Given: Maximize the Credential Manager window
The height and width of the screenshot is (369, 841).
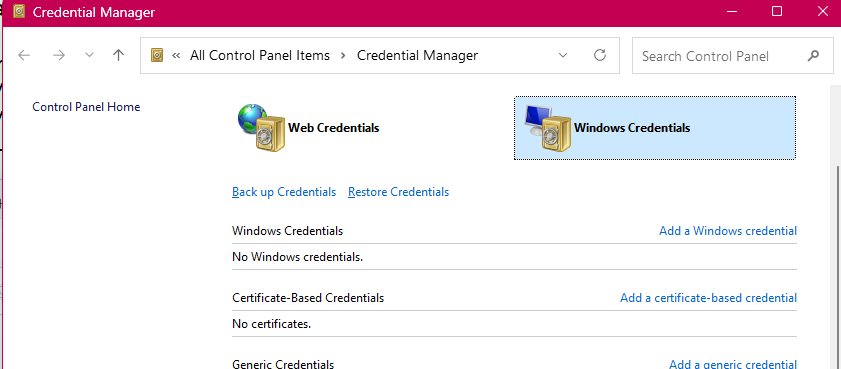Looking at the screenshot, I should [777, 11].
